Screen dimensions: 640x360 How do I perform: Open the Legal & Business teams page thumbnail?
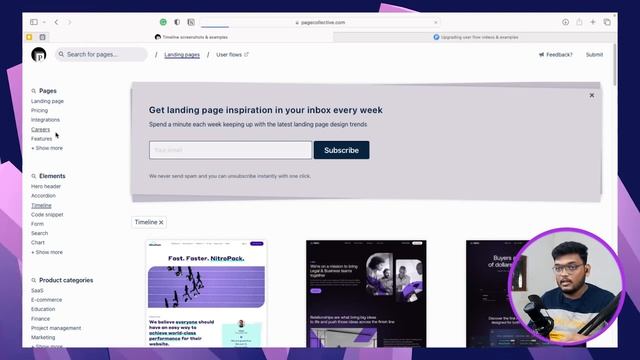click(x=366, y=294)
